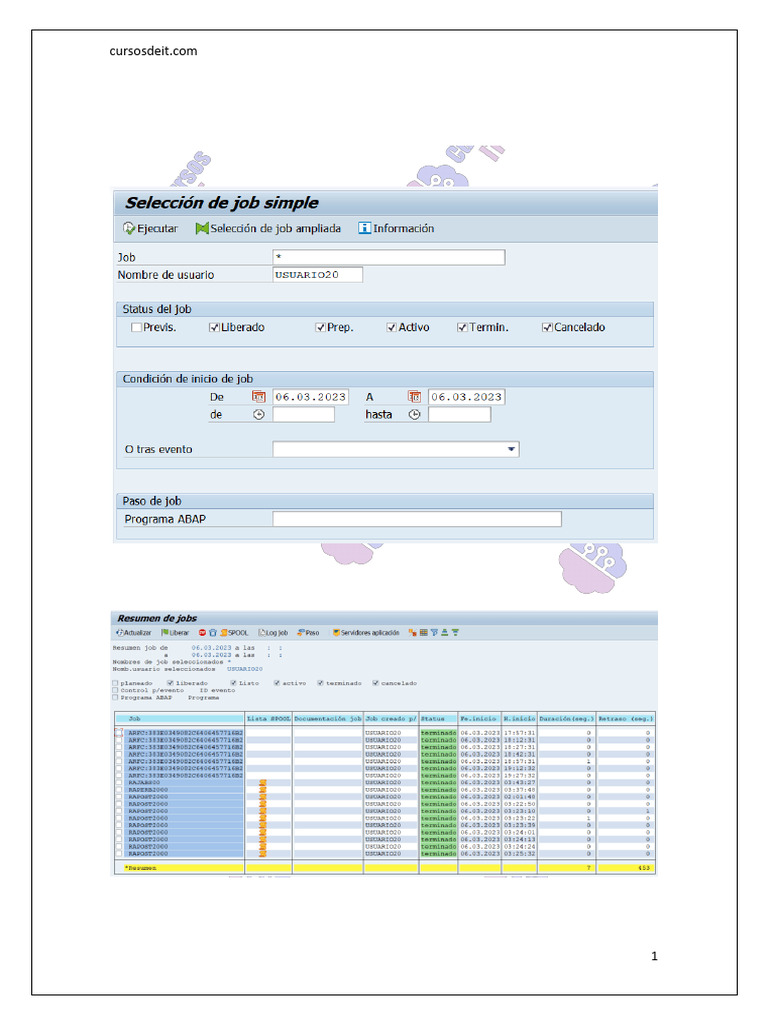Toggle the Cancelado status checkbox
The height and width of the screenshot is (1024, 768).
[547, 327]
